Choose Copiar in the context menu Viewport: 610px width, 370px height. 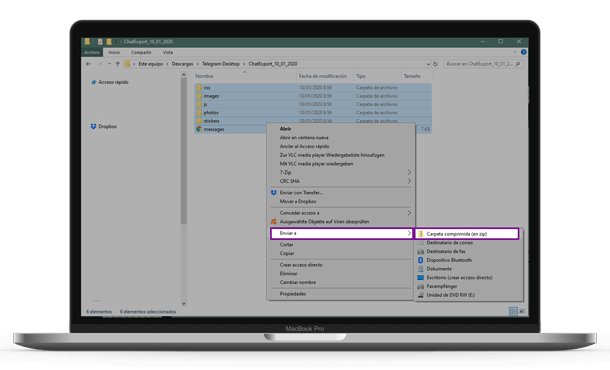(x=287, y=253)
